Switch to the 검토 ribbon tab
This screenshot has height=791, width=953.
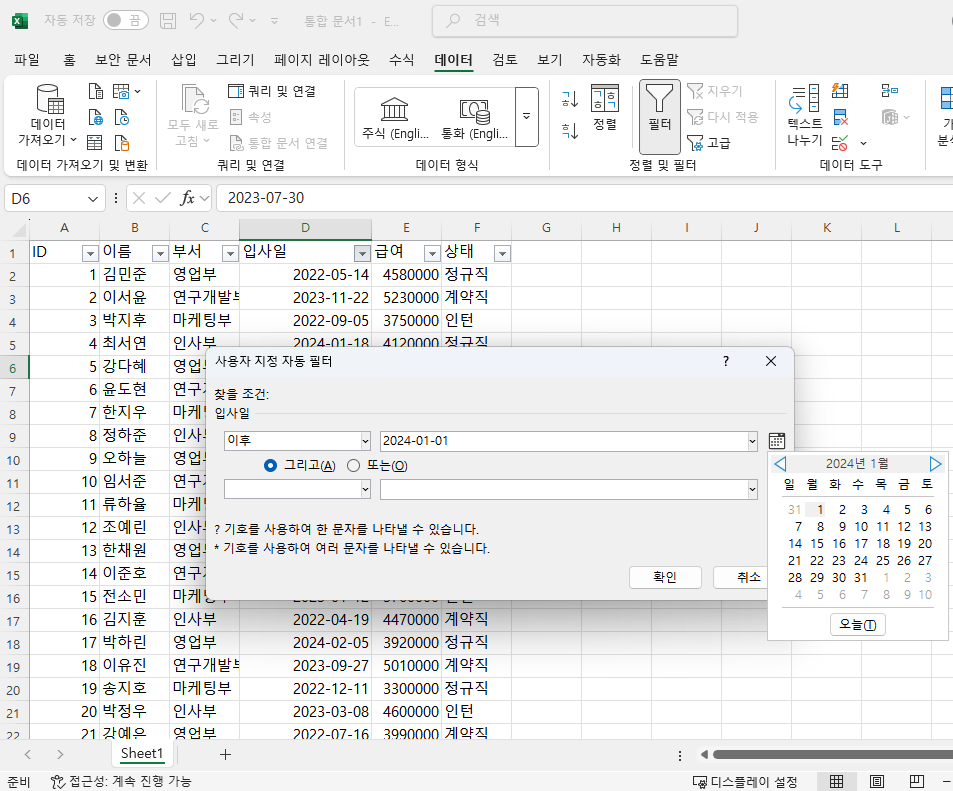[504, 59]
